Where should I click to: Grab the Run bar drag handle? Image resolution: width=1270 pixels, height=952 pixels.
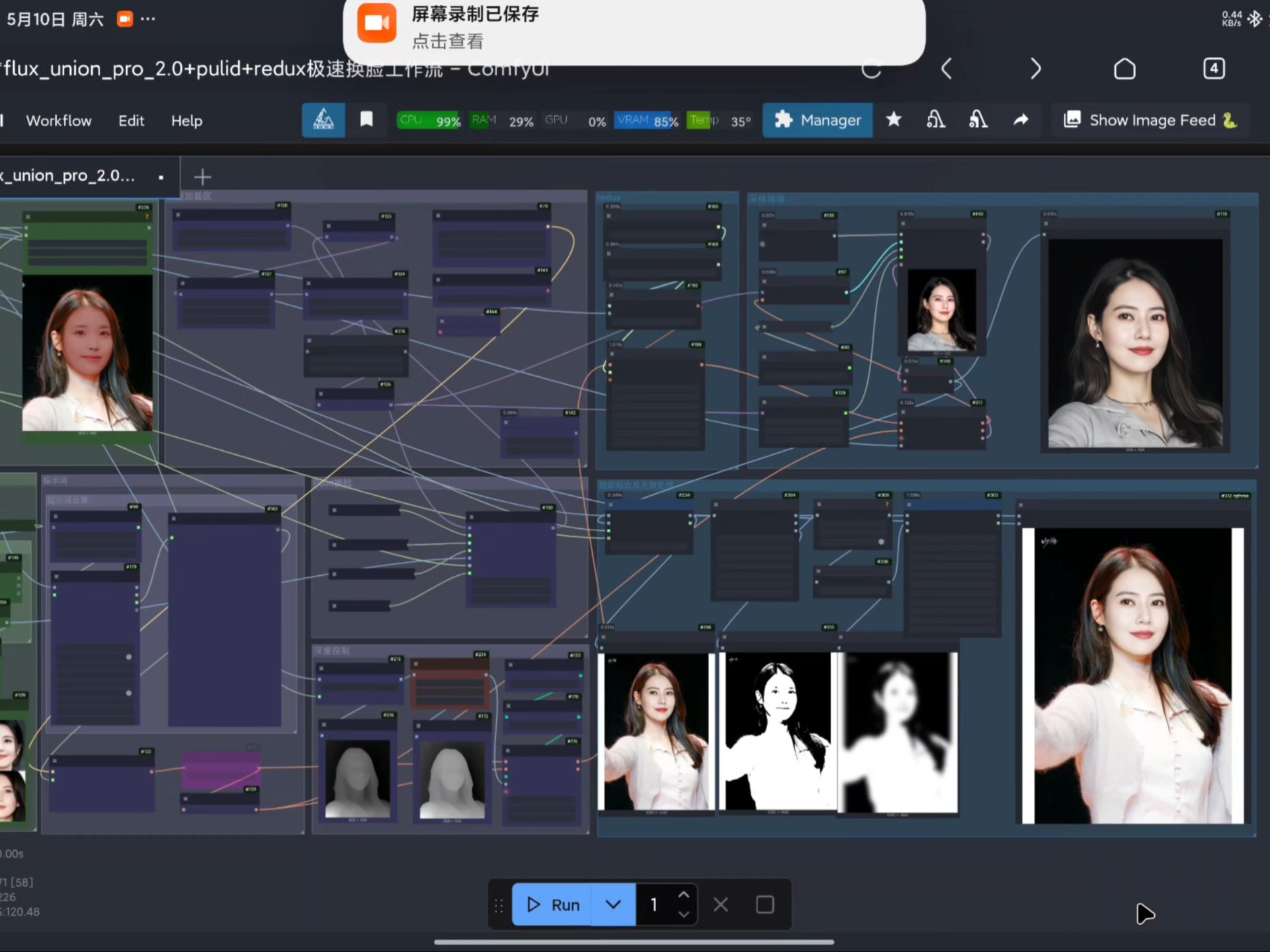point(499,905)
